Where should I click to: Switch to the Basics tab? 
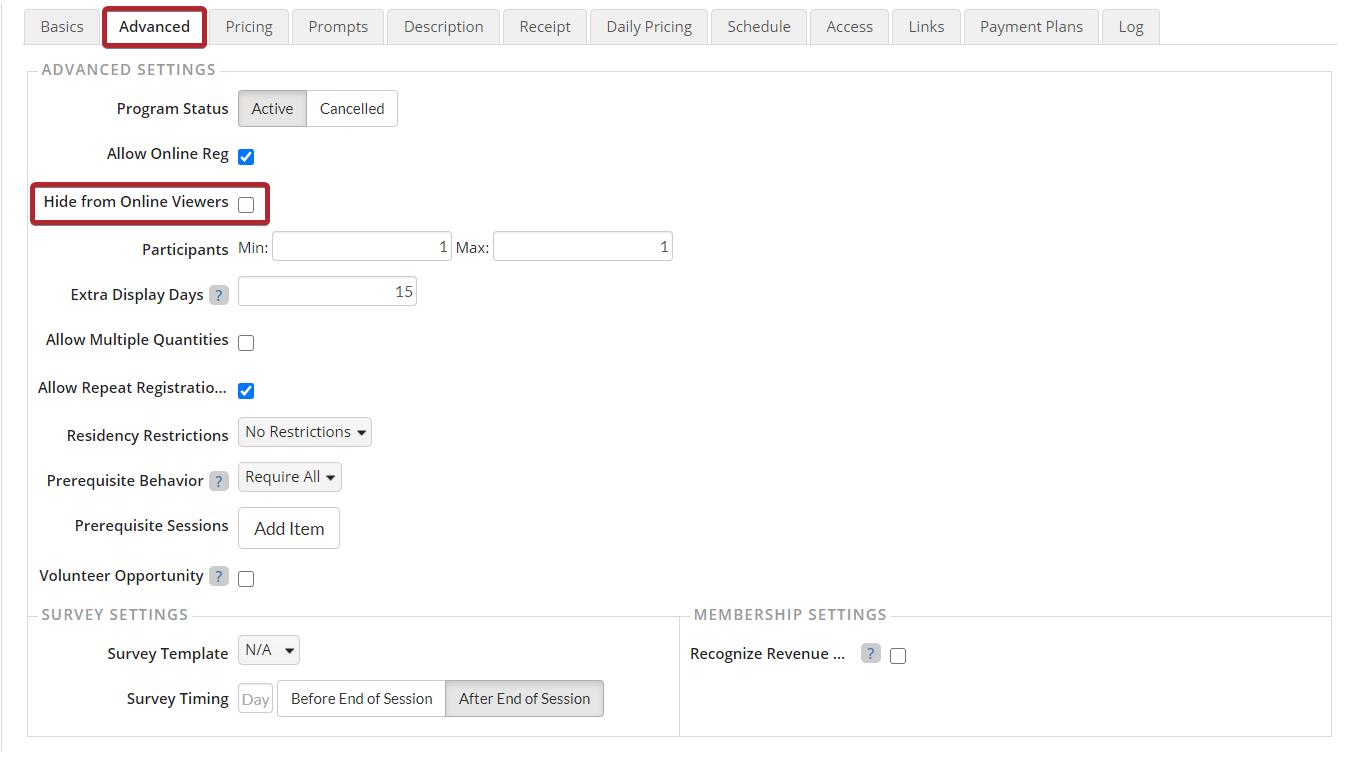pos(62,27)
